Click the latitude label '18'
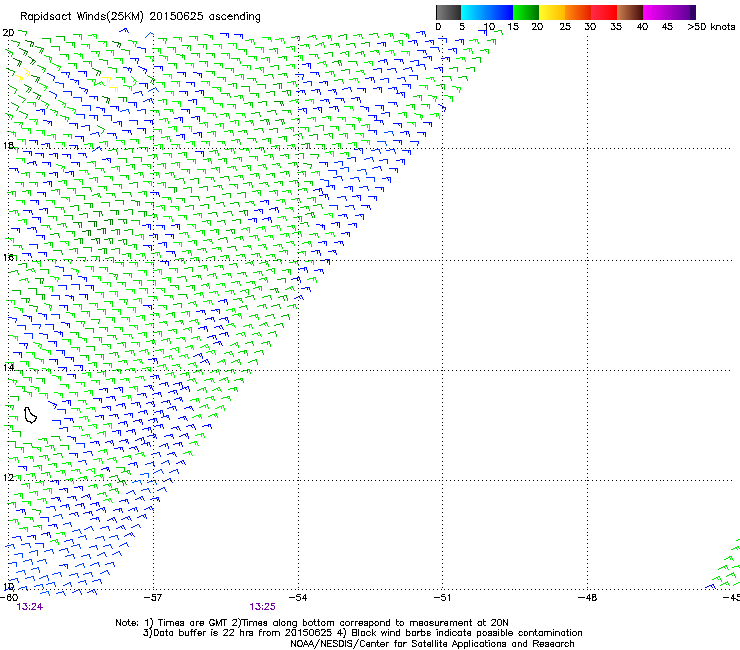The image size is (740, 650). (8, 145)
